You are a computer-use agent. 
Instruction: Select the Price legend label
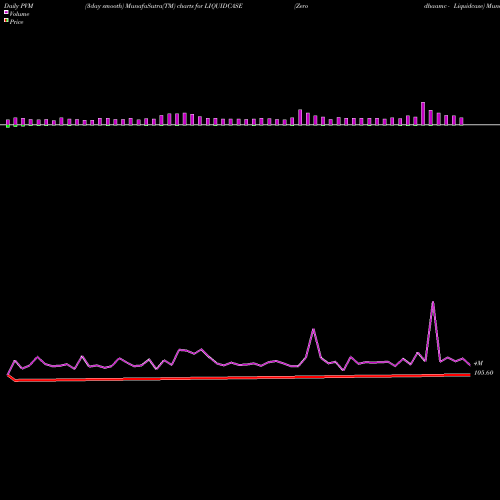click(x=16, y=22)
